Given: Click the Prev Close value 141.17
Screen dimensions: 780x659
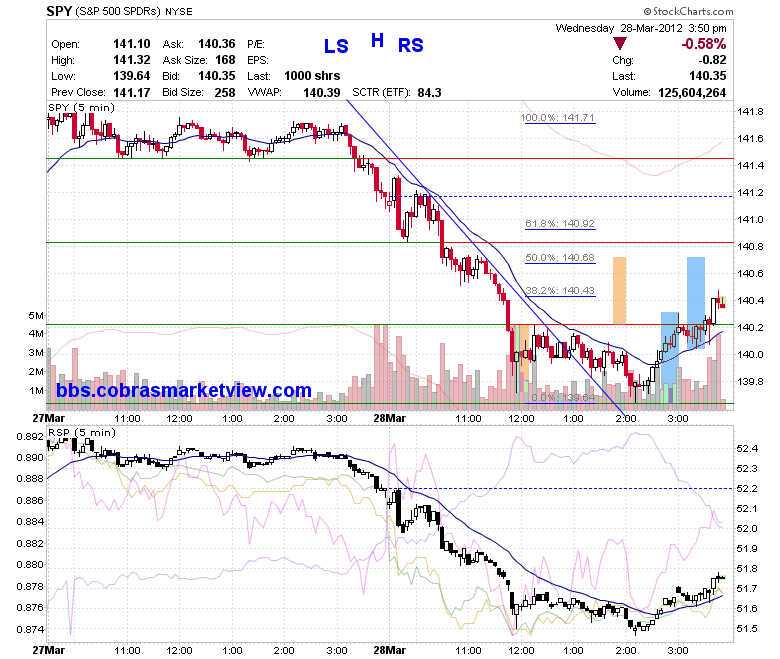Looking at the screenshot, I should (131, 93).
